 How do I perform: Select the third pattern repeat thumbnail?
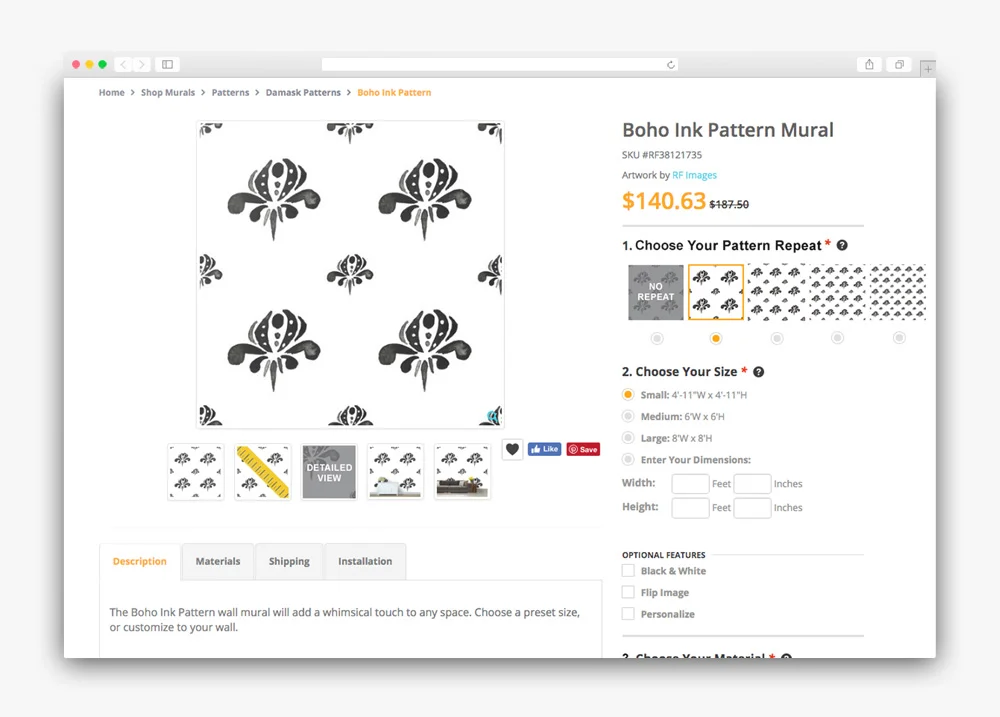[x=777, y=292]
